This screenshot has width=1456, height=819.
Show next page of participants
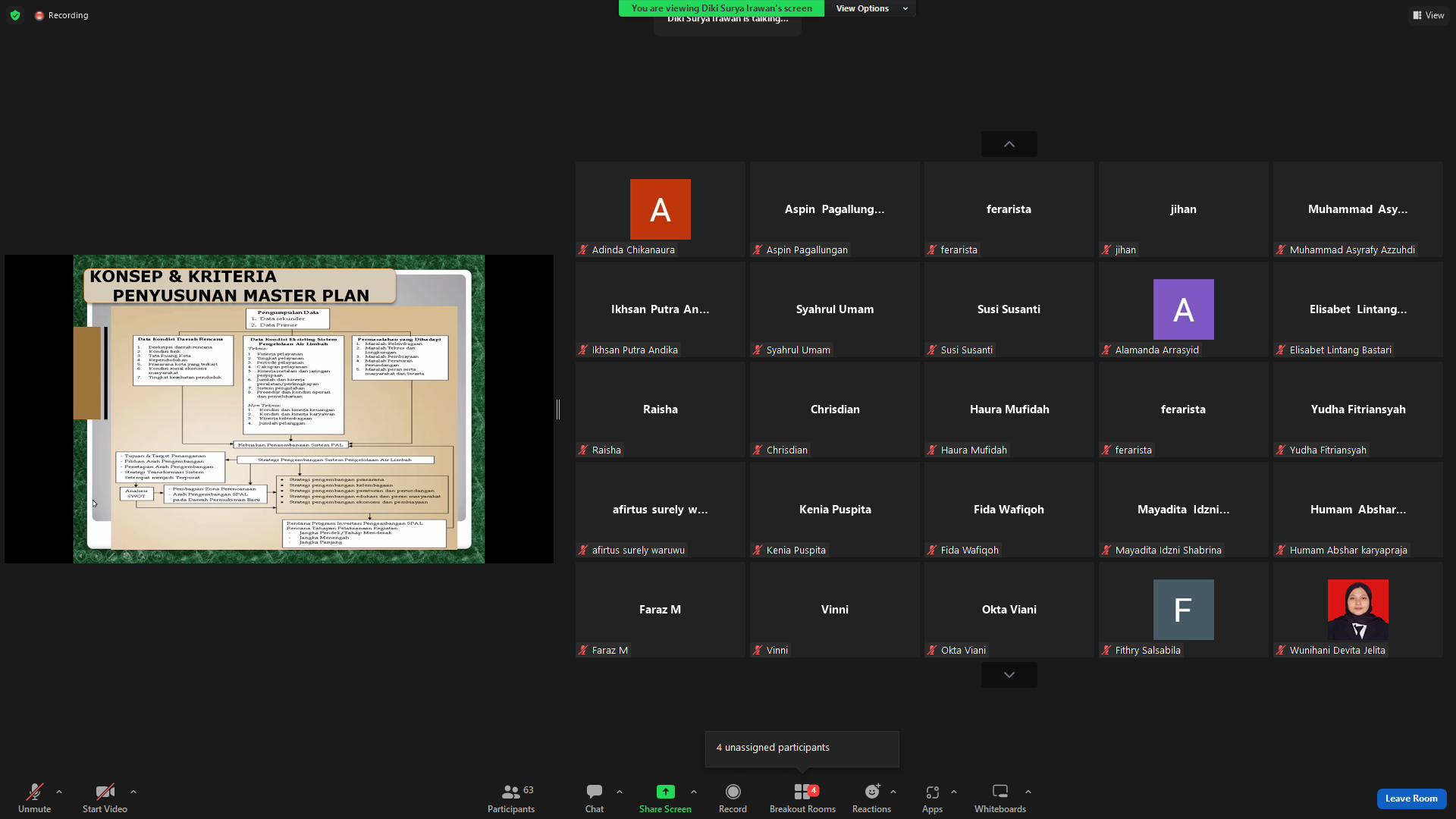pos(1009,675)
